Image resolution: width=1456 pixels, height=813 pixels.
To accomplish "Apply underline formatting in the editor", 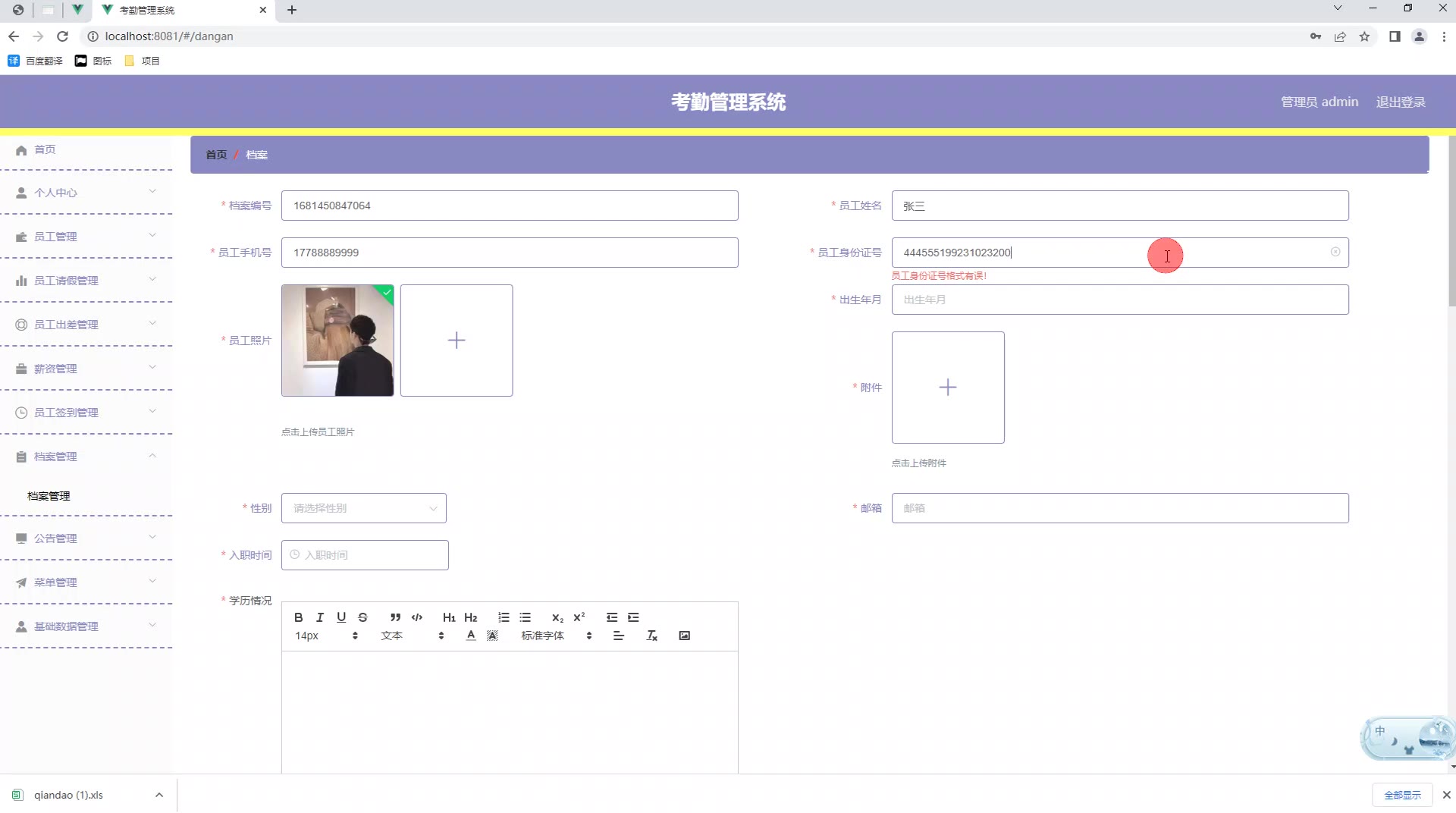I will point(341,617).
